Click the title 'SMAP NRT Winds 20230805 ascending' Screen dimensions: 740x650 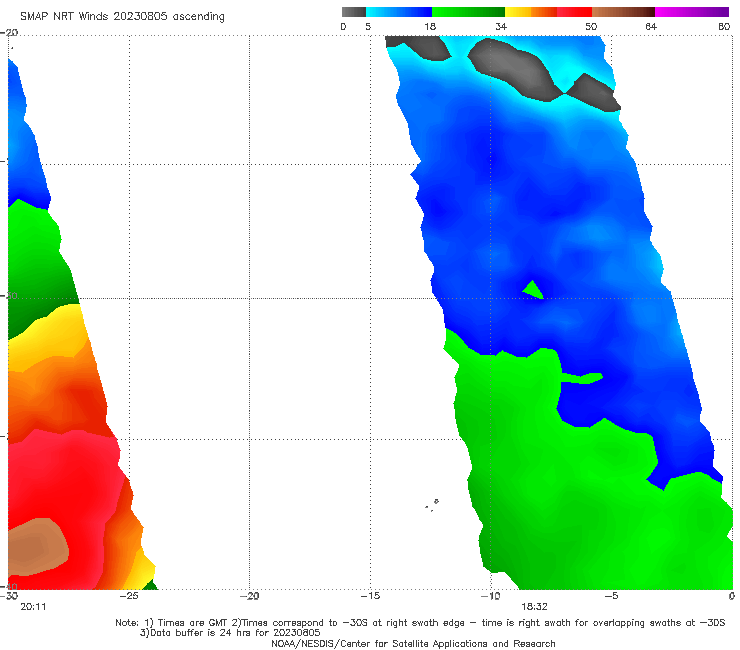click(x=122, y=16)
